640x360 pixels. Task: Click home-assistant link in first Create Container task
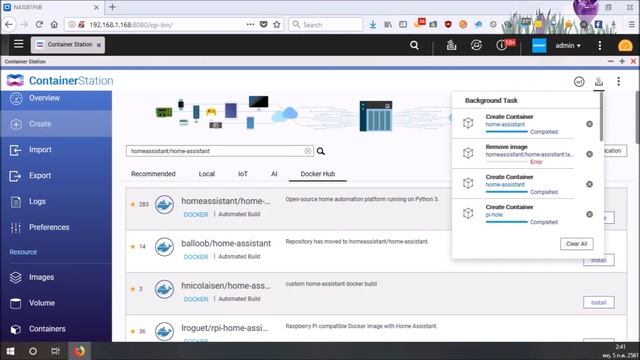tap(505, 124)
